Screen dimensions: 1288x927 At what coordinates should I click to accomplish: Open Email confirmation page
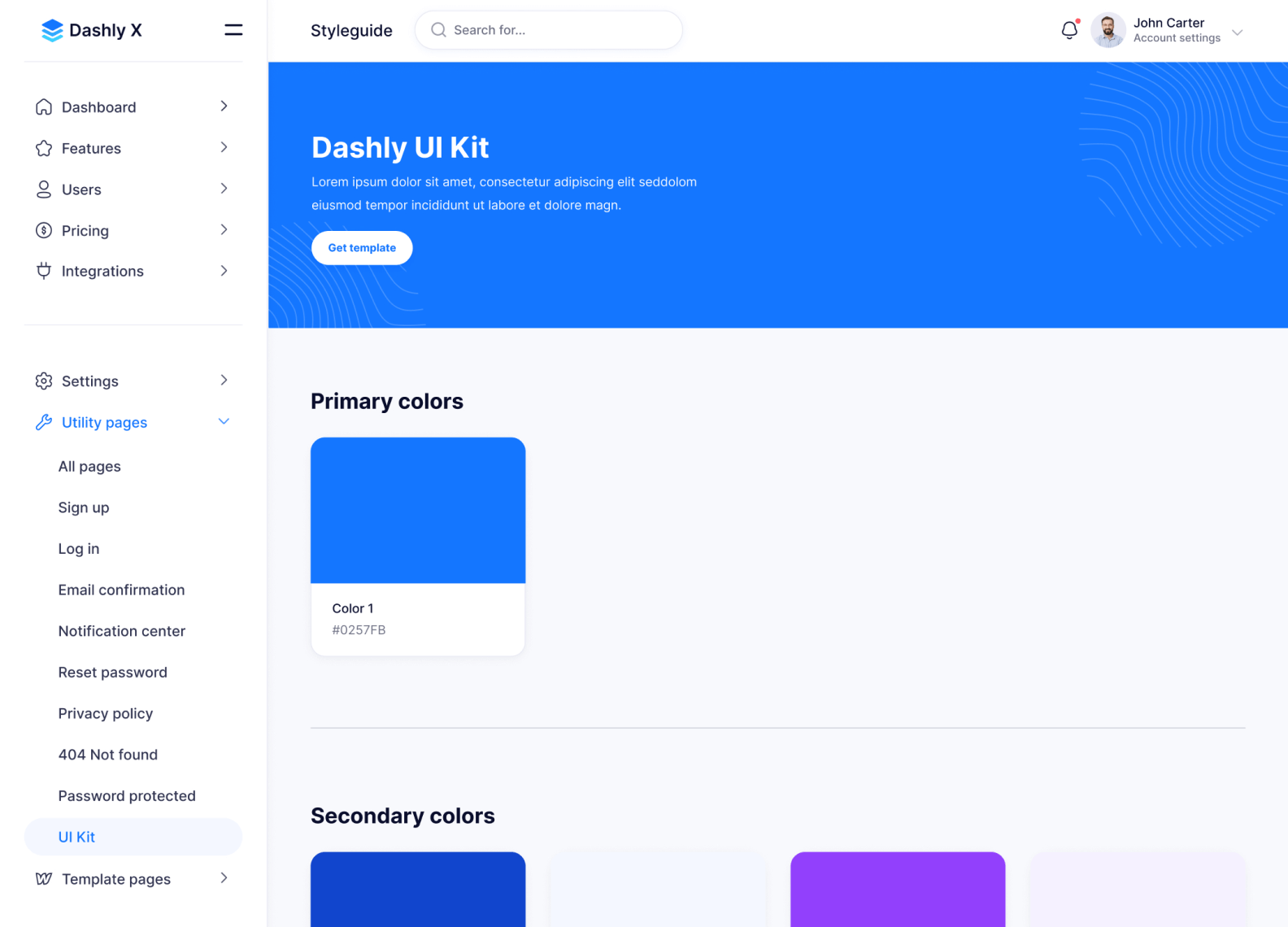click(x=121, y=590)
